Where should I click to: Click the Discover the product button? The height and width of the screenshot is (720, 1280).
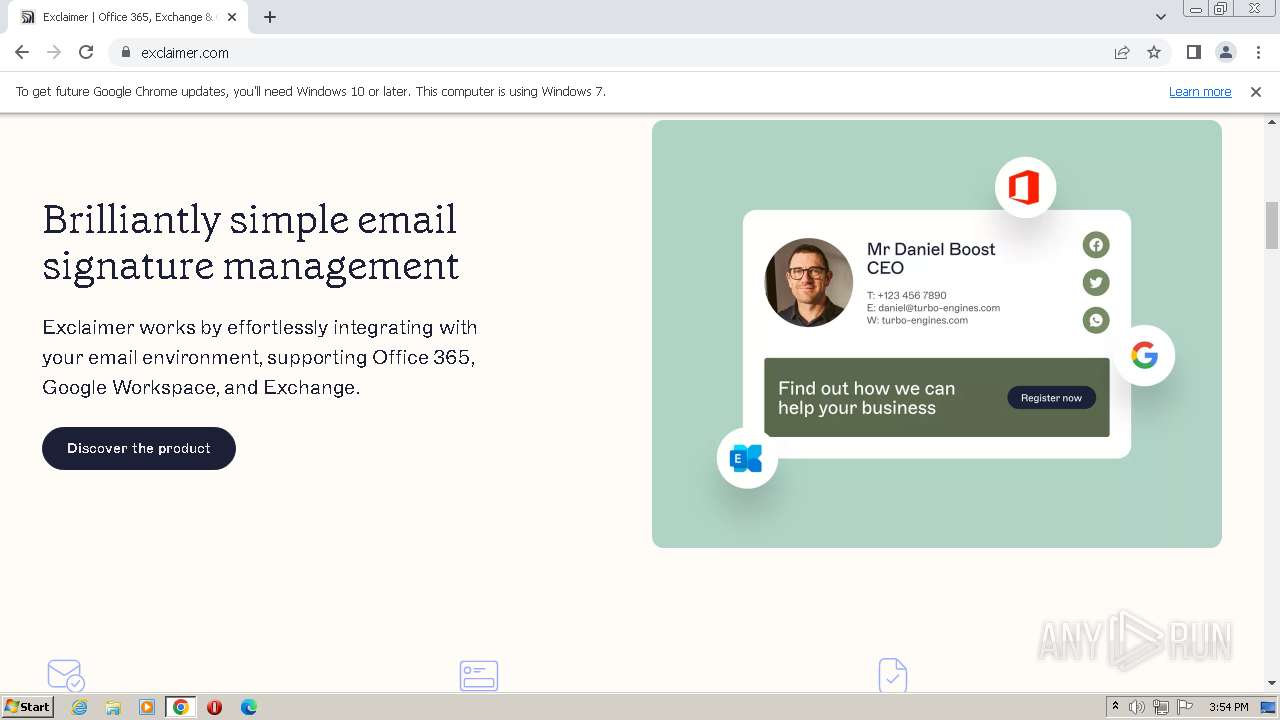click(x=139, y=448)
